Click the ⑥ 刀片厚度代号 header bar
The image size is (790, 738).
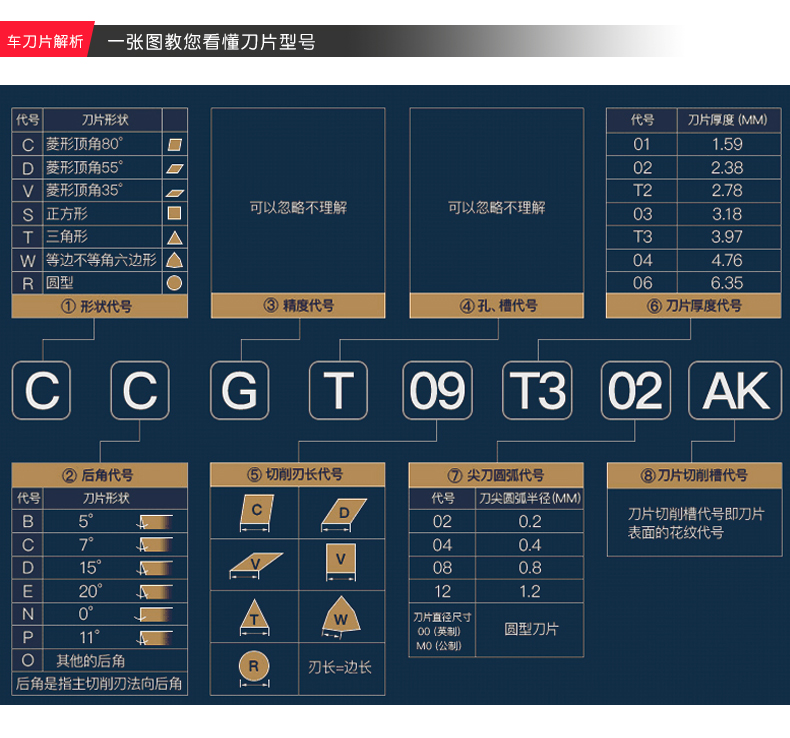point(694,305)
